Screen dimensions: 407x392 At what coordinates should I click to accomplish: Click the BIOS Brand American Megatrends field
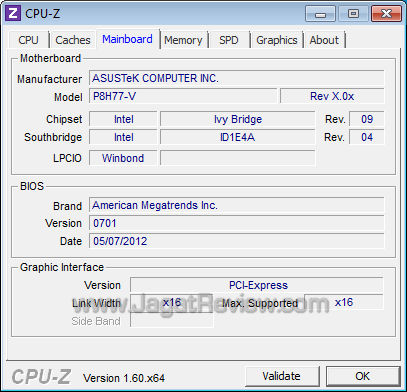[x=237, y=205]
